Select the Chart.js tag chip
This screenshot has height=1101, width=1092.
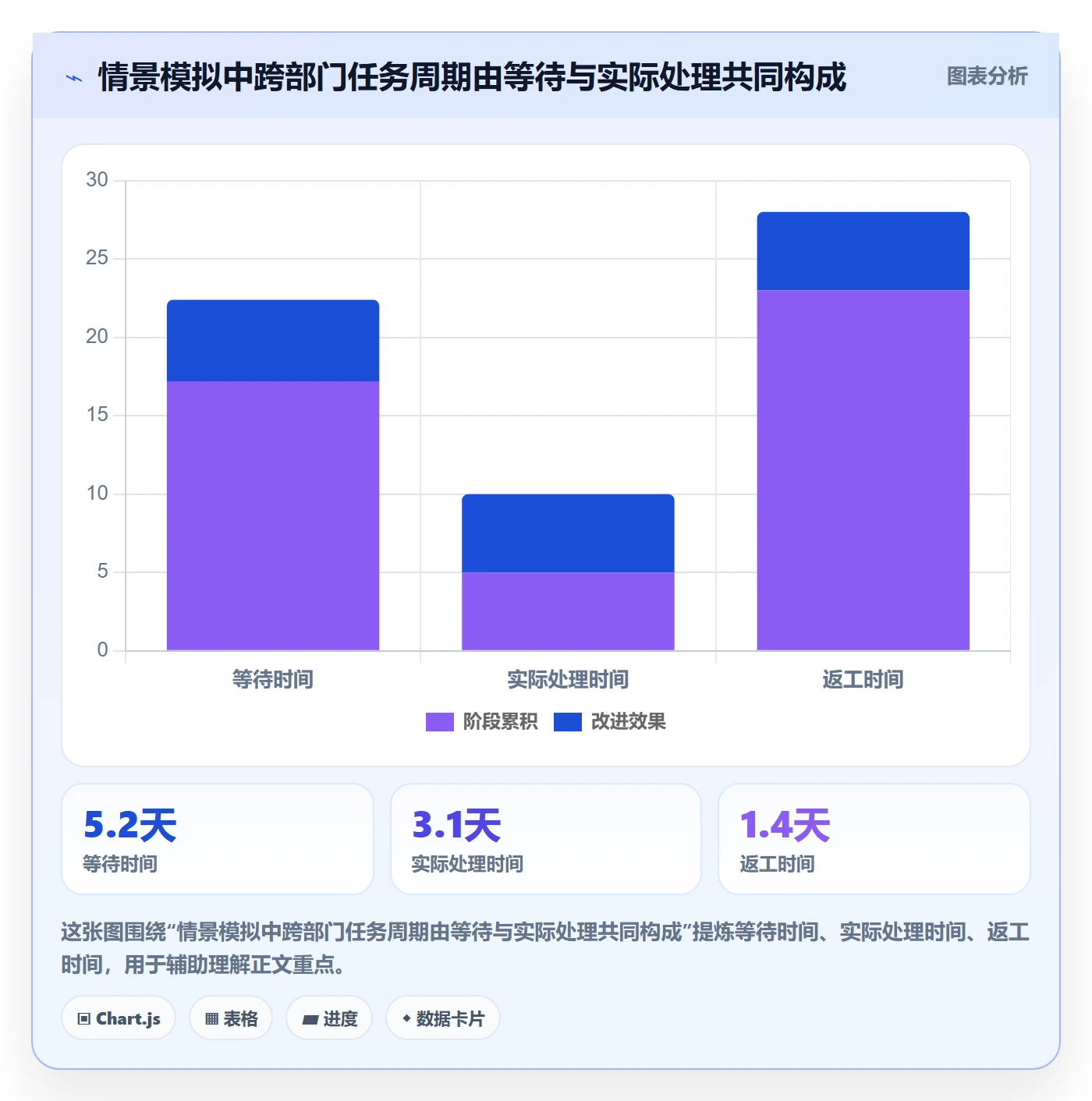[119, 1018]
